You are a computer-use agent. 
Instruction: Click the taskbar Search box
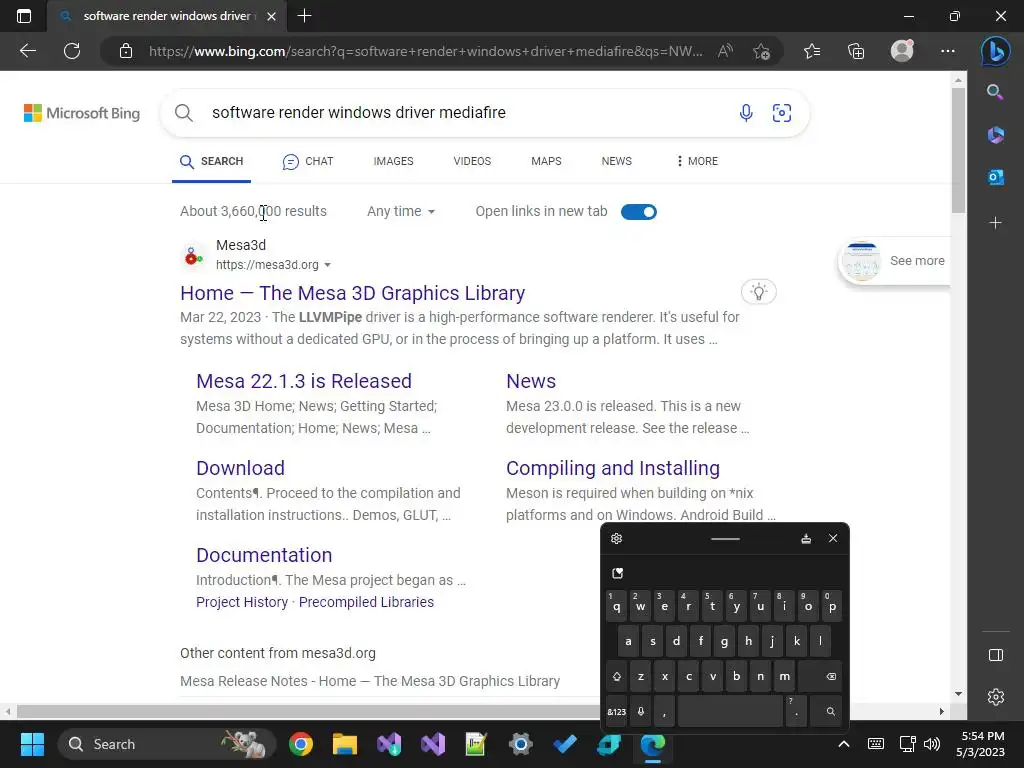(167, 744)
